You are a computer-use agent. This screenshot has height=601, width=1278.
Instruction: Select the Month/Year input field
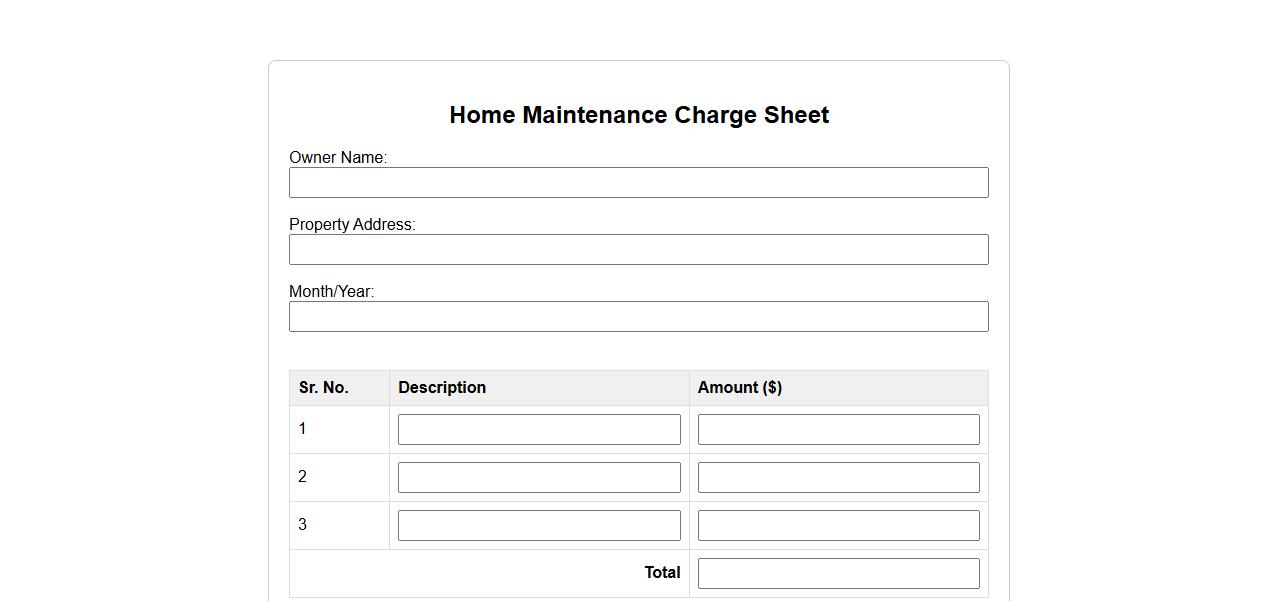[638, 317]
